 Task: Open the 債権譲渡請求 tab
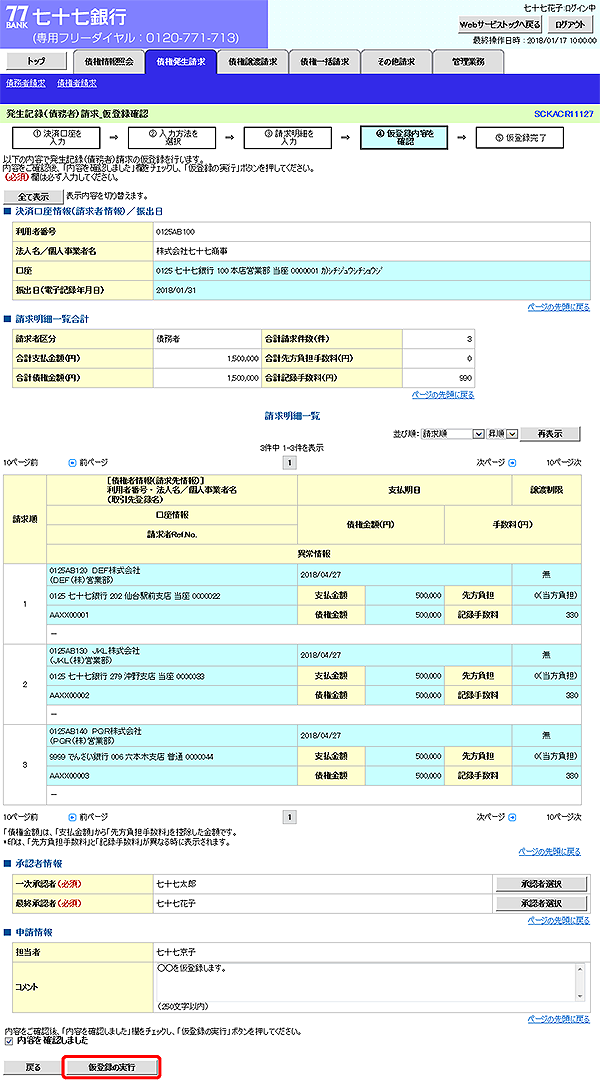[x=253, y=61]
